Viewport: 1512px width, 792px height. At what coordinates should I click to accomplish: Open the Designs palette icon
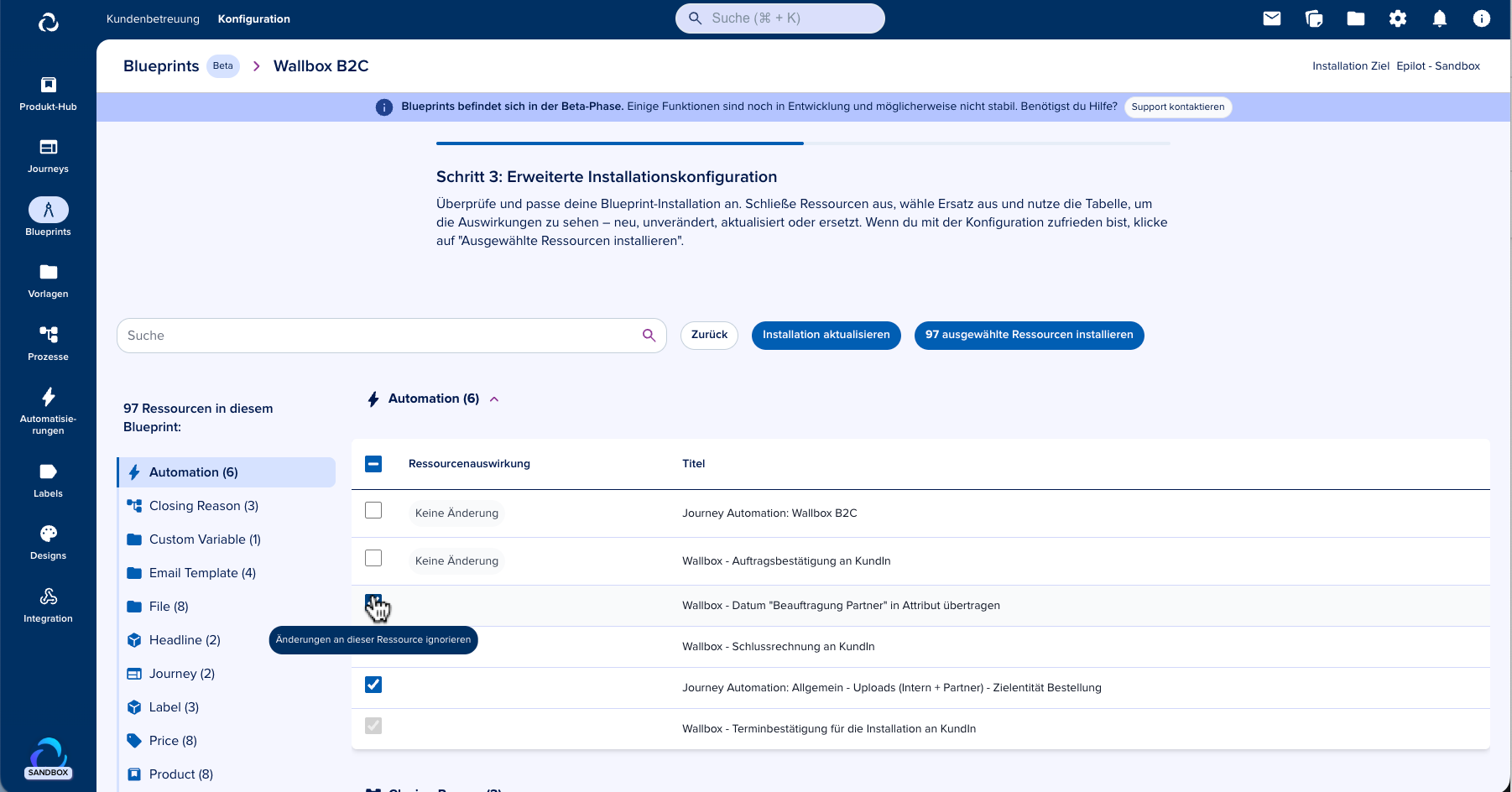tap(48, 534)
